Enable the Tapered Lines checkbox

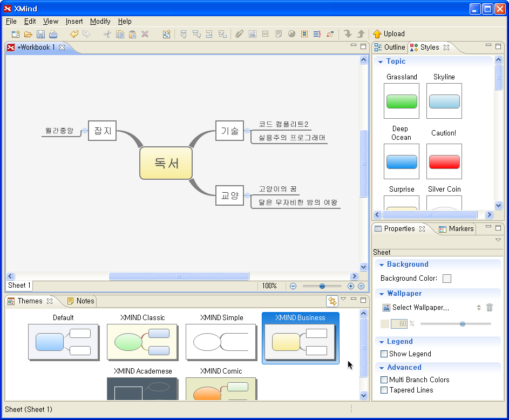[384, 390]
